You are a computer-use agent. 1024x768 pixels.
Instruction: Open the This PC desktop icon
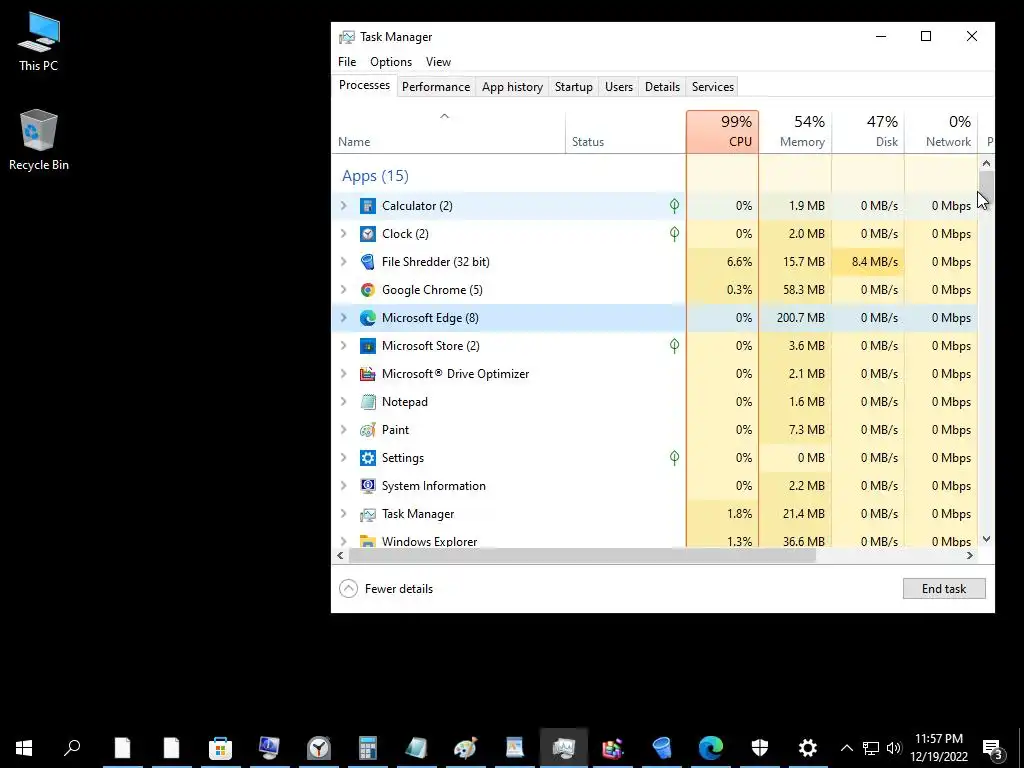click(39, 41)
